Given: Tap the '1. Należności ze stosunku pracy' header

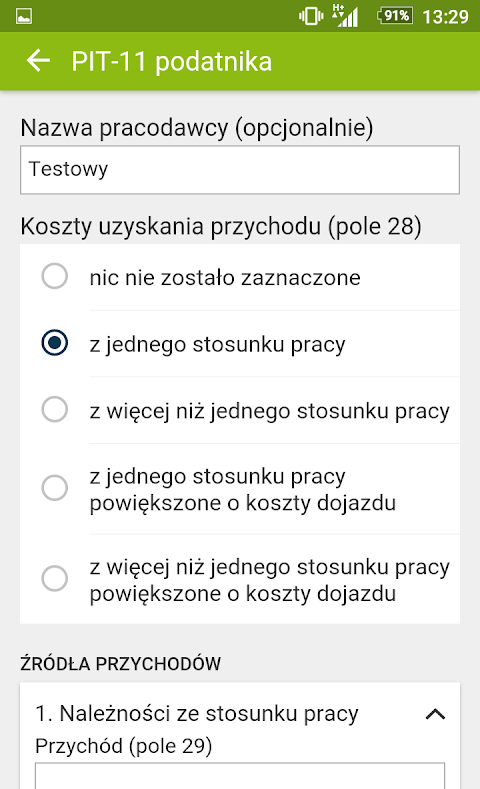Looking at the screenshot, I should tap(197, 714).
